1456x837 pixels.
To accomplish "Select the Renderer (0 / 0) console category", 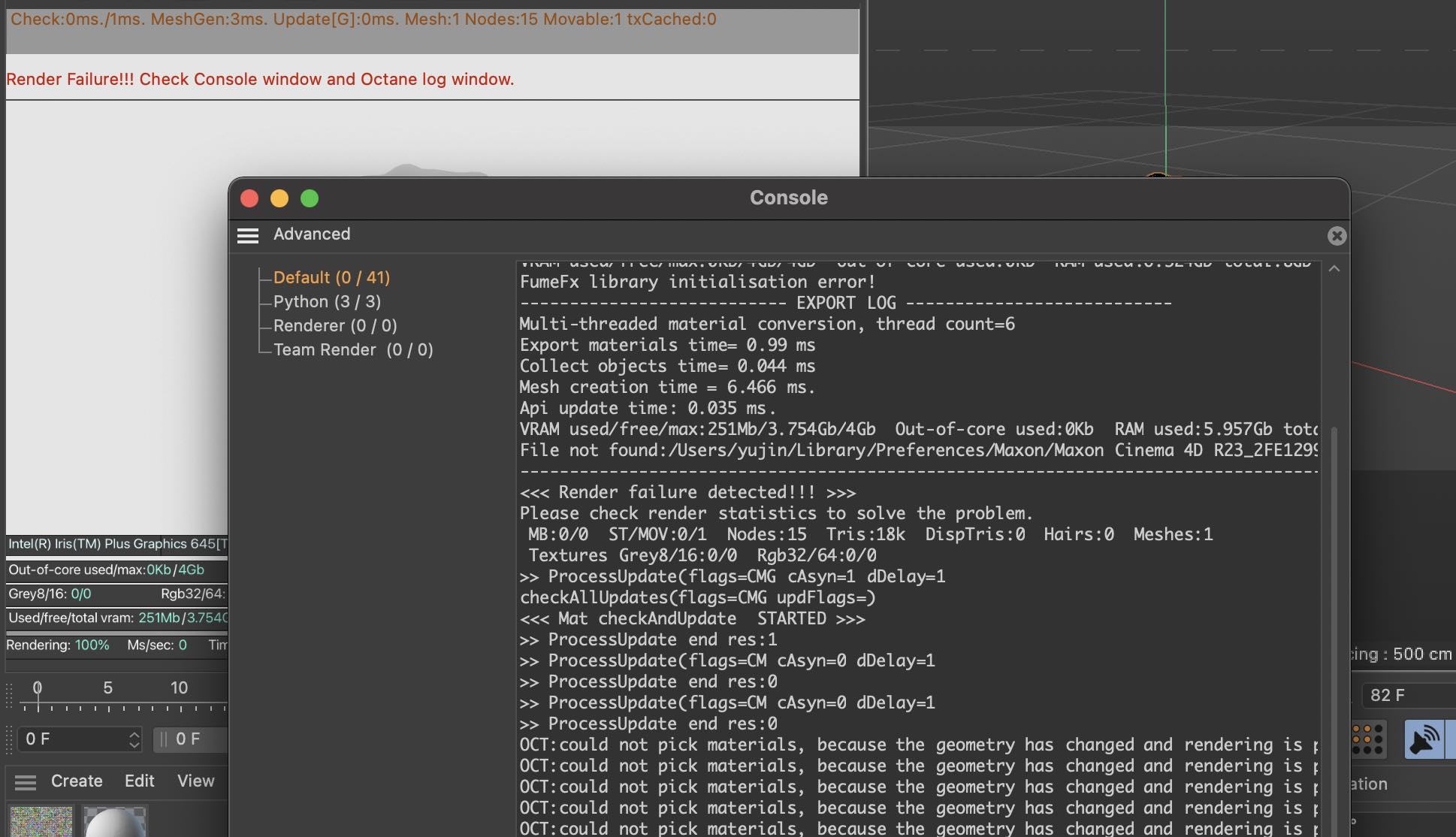I will tap(335, 325).
